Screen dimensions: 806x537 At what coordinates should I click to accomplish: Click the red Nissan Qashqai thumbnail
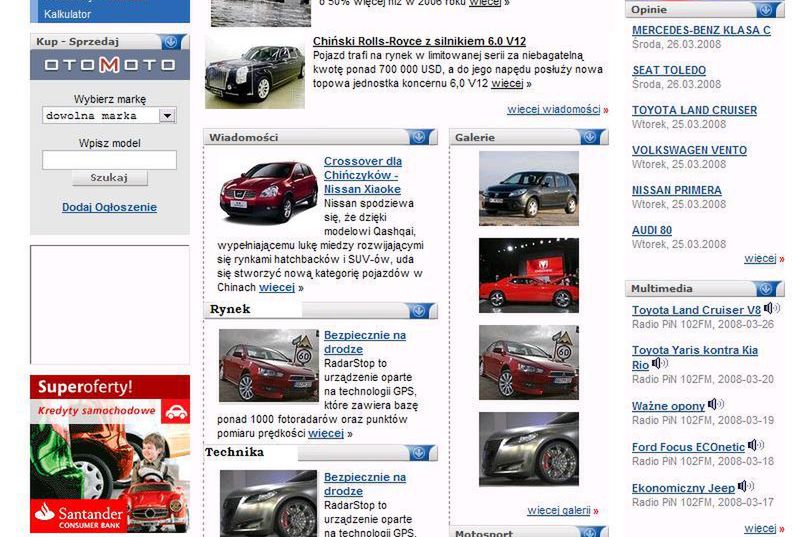coord(268,192)
